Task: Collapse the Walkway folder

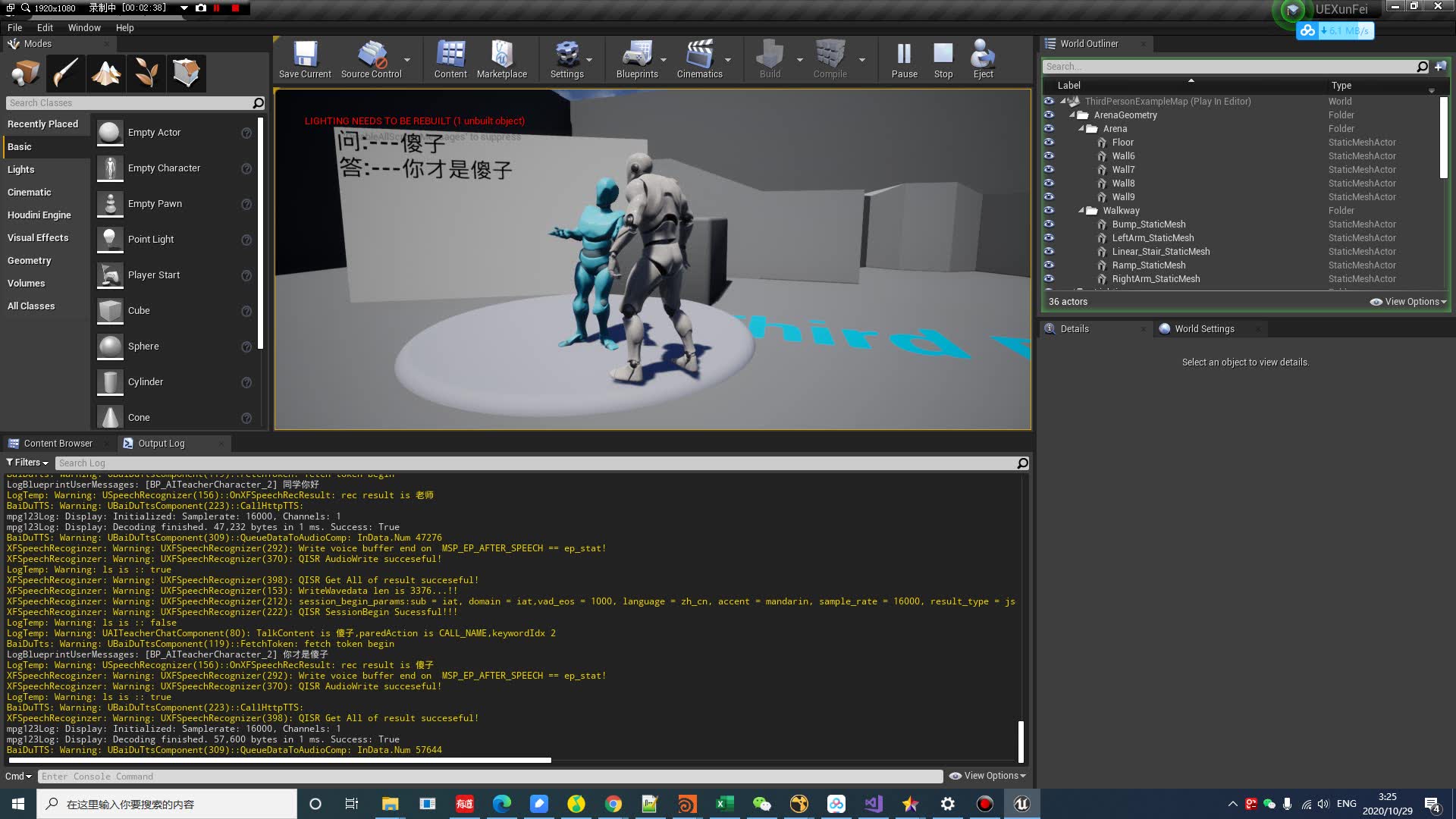Action: [1081, 211]
